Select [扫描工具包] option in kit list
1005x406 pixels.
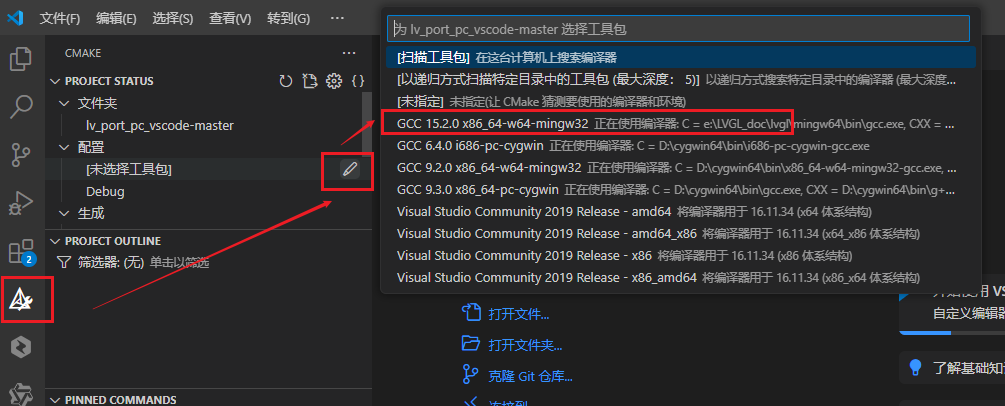point(681,57)
